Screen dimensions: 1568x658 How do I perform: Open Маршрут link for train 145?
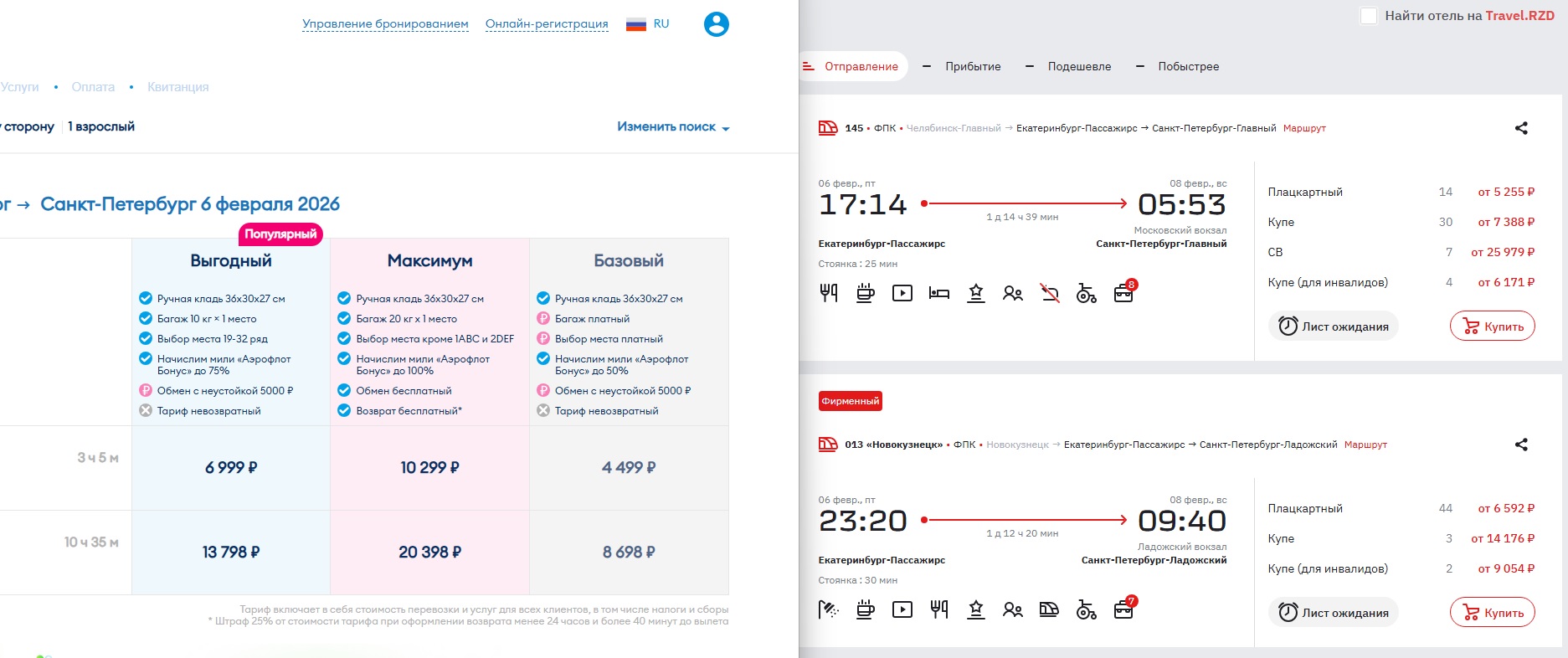pyautogui.click(x=1304, y=128)
